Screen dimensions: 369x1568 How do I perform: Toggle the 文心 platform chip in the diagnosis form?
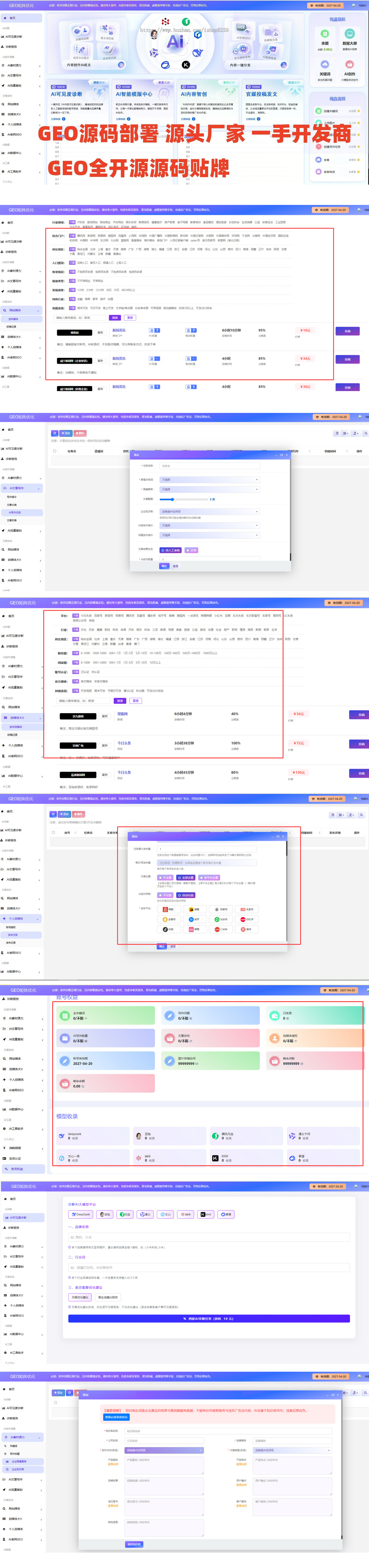coord(165,1214)
